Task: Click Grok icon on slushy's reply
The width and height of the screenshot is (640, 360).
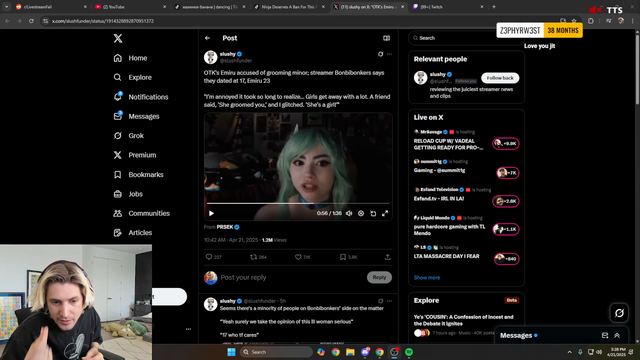Action: [380, 301]
